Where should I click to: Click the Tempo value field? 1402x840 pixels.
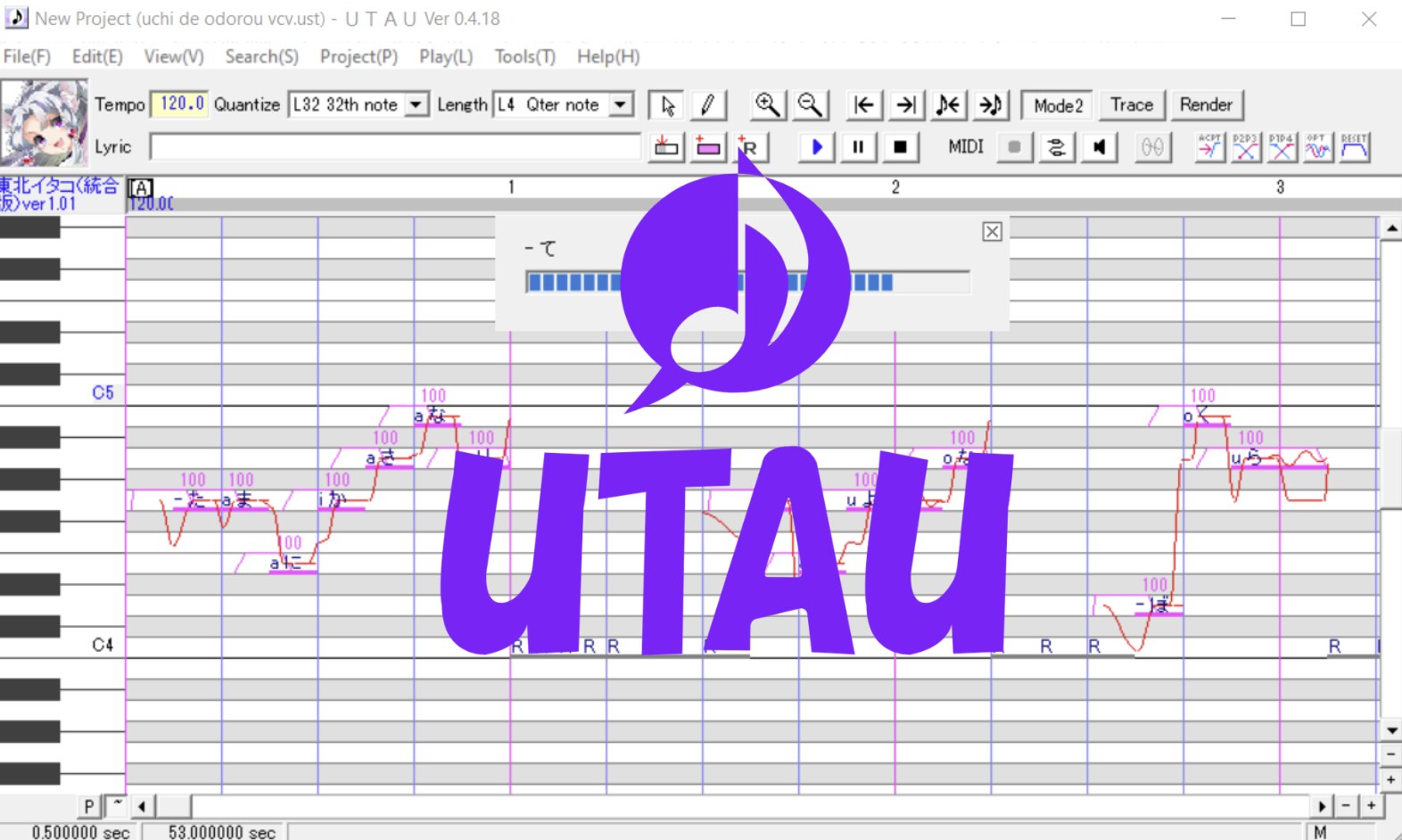[x=179, y=104]
